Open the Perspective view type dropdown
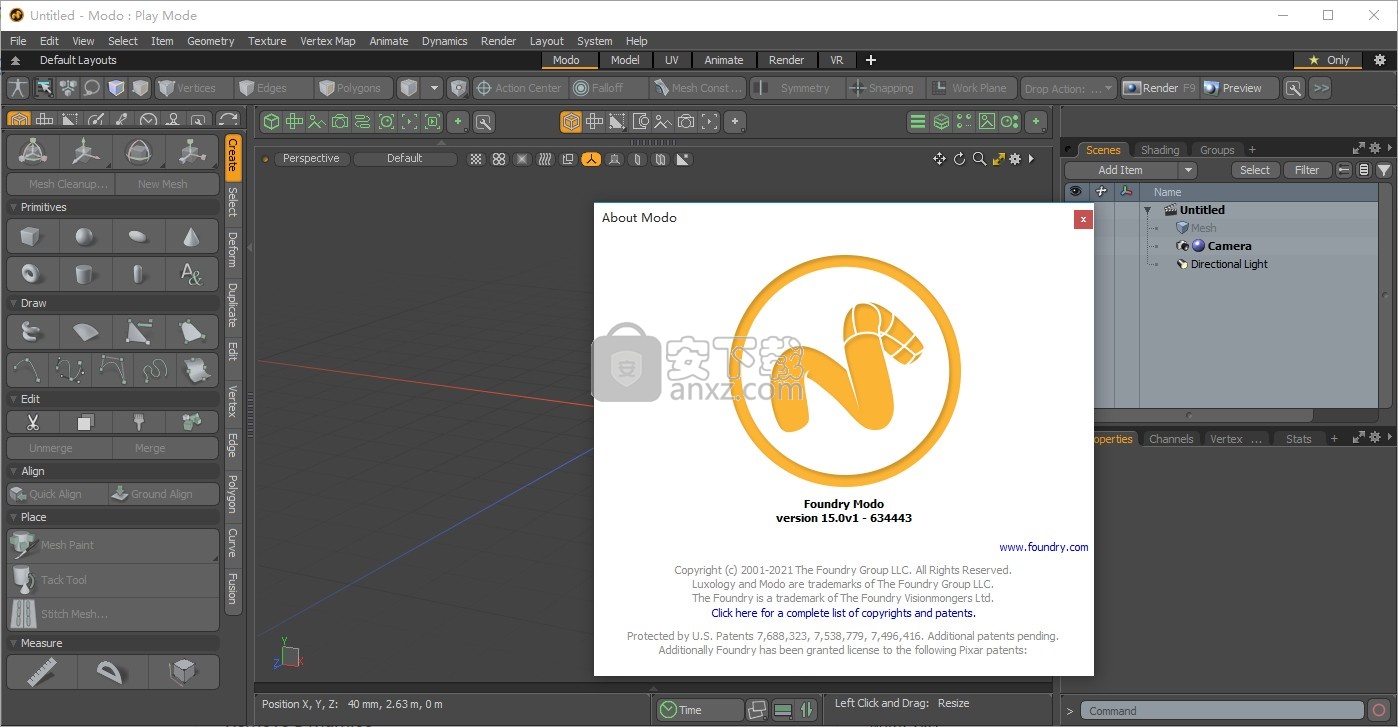The width and height of the screenshot is (1398, 727). click(310, 158)
